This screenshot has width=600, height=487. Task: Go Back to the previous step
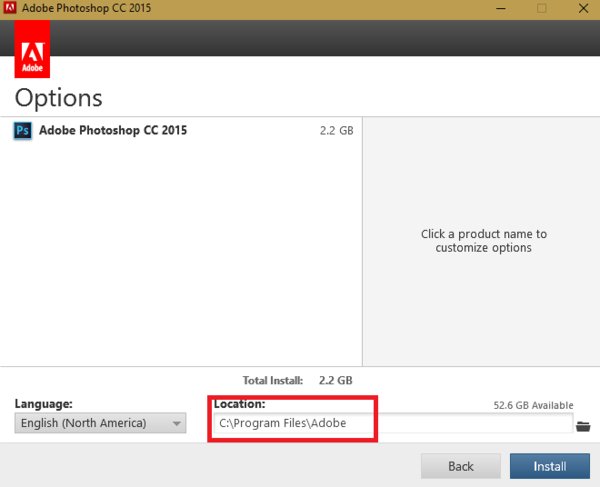click(461, 466)
